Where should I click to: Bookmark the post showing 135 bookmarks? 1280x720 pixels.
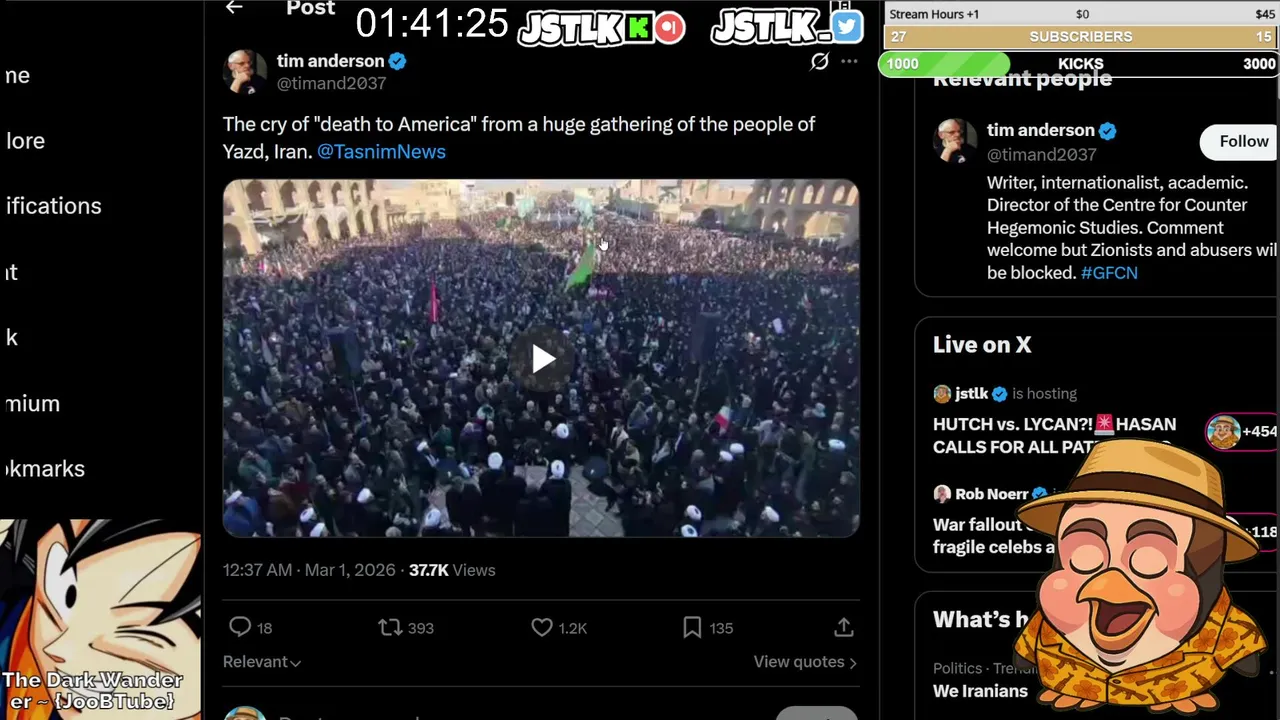tap(692, 627)
